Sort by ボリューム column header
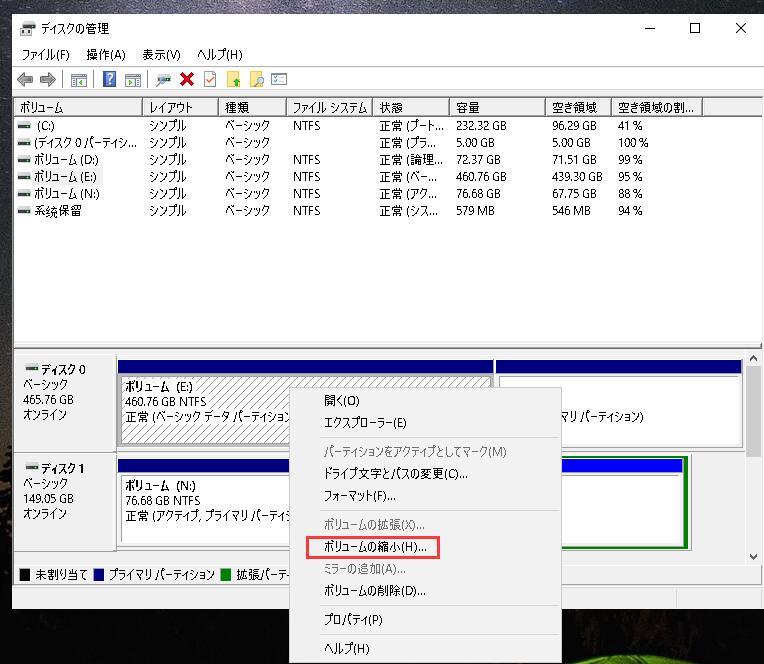Image resolution: width=764 pixels, height=664 pixels. (x=78, y=107)
